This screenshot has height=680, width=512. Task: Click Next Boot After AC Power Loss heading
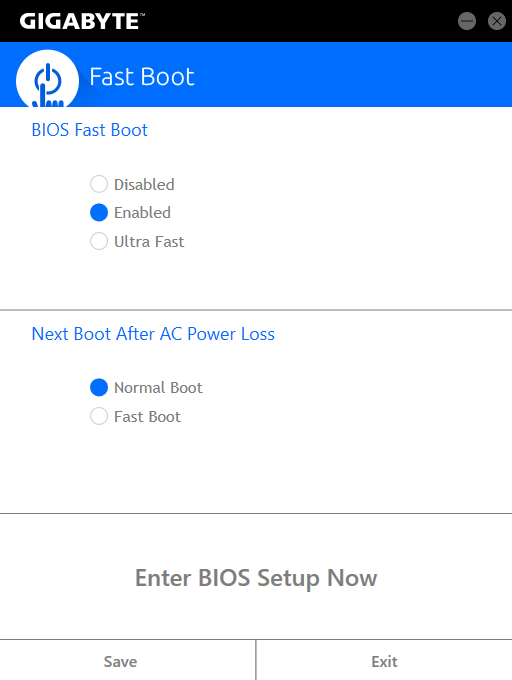pyautogui.click(x=153, y=334)
